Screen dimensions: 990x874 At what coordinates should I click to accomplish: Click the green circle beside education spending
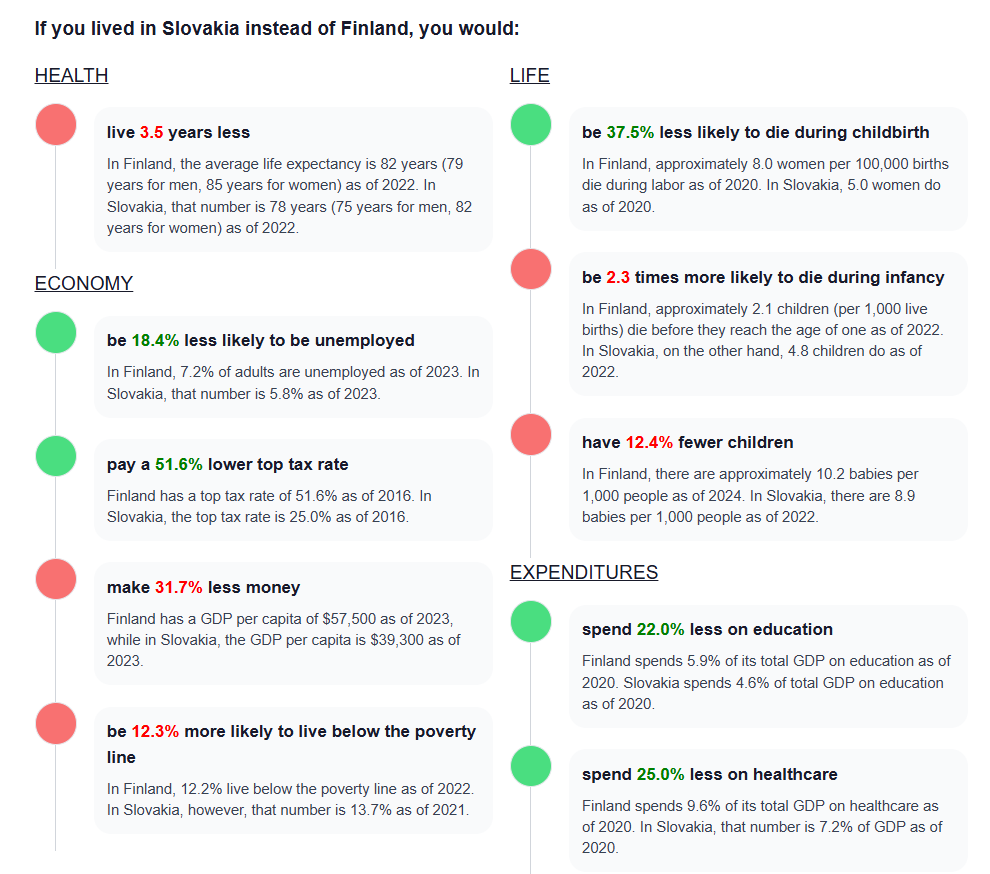pos(531,621)
